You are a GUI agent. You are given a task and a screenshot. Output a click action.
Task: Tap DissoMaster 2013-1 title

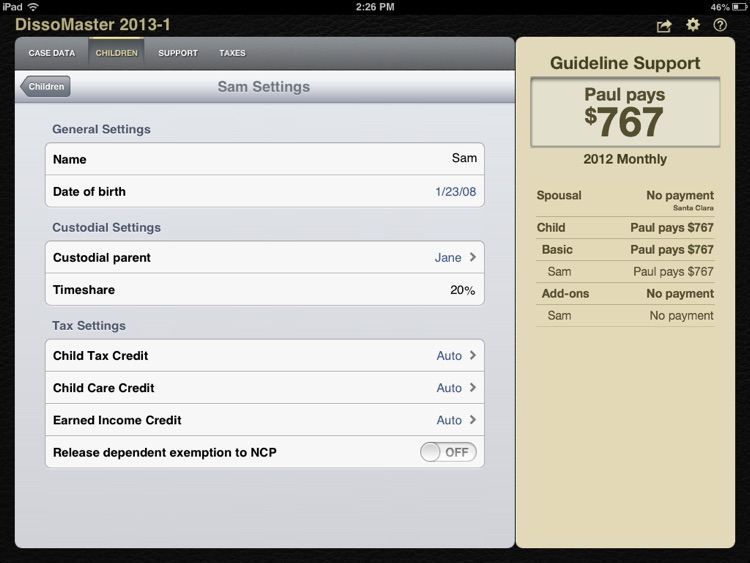[x=93, y=24]
